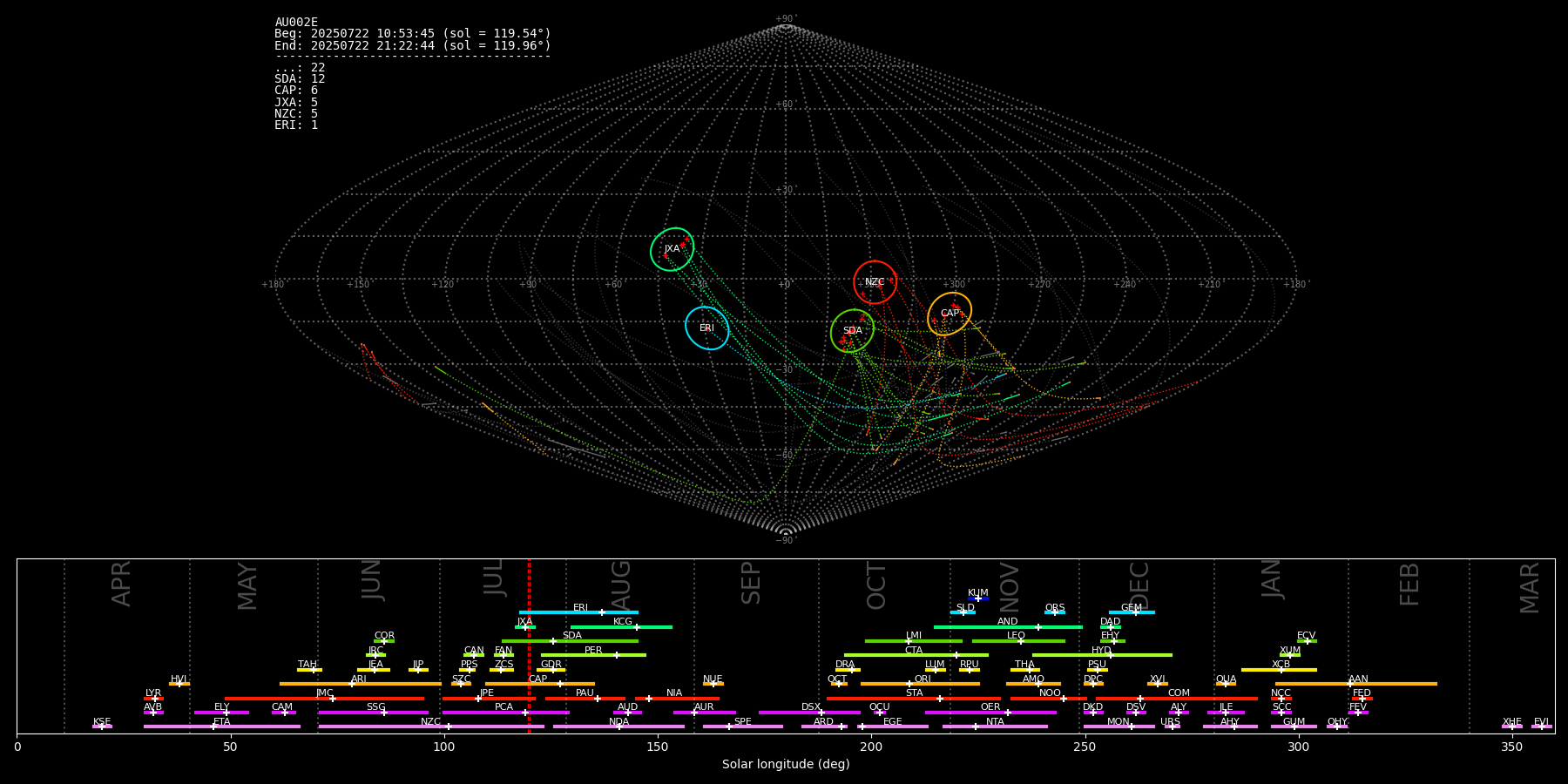Click the NUE shower bar in timeline

tap(713, 684)
